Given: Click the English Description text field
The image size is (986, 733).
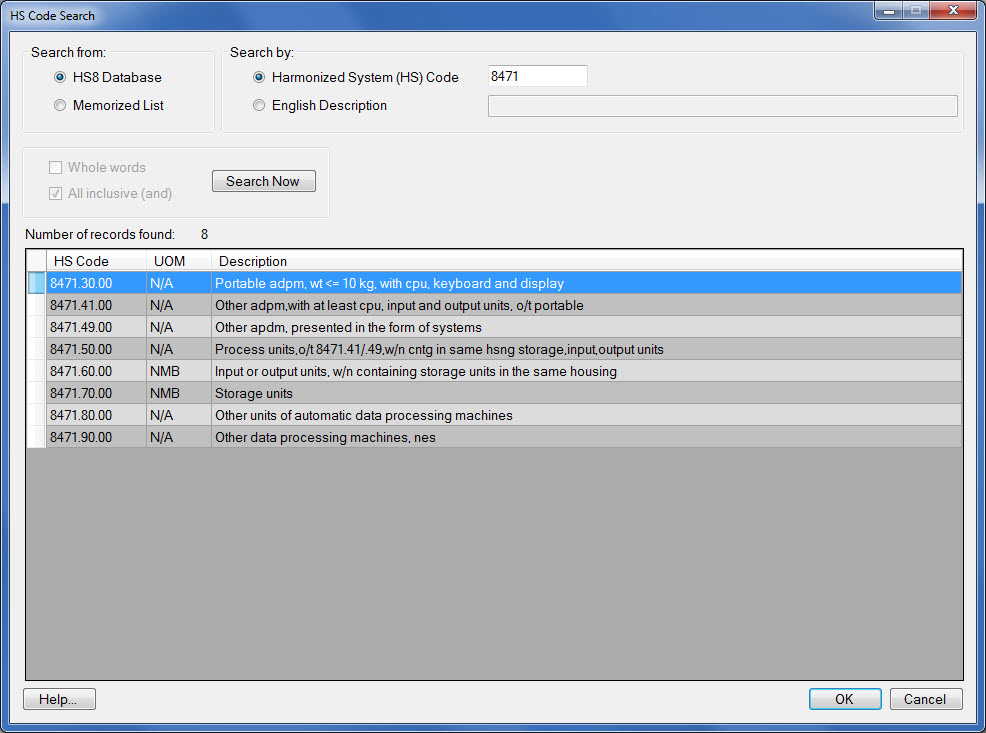Looking at the screenshot, I should [722, 106].
